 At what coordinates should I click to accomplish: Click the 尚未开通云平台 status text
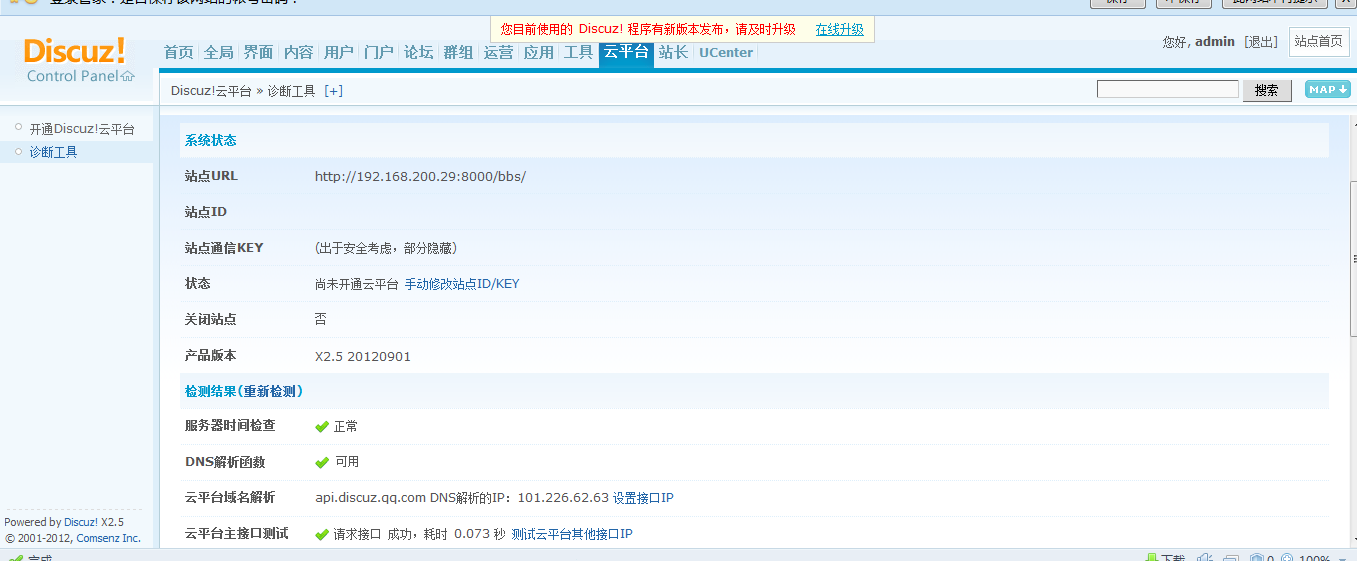pyautogui.click(x=357, y=284)
